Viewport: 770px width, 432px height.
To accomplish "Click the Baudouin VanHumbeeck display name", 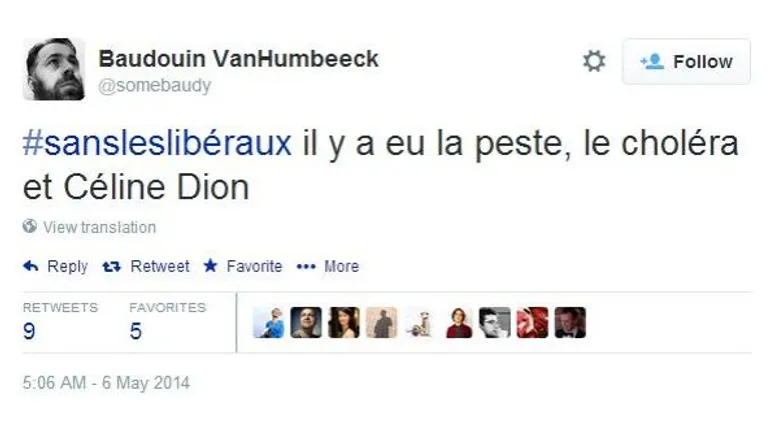I will (x=239, y=59).
